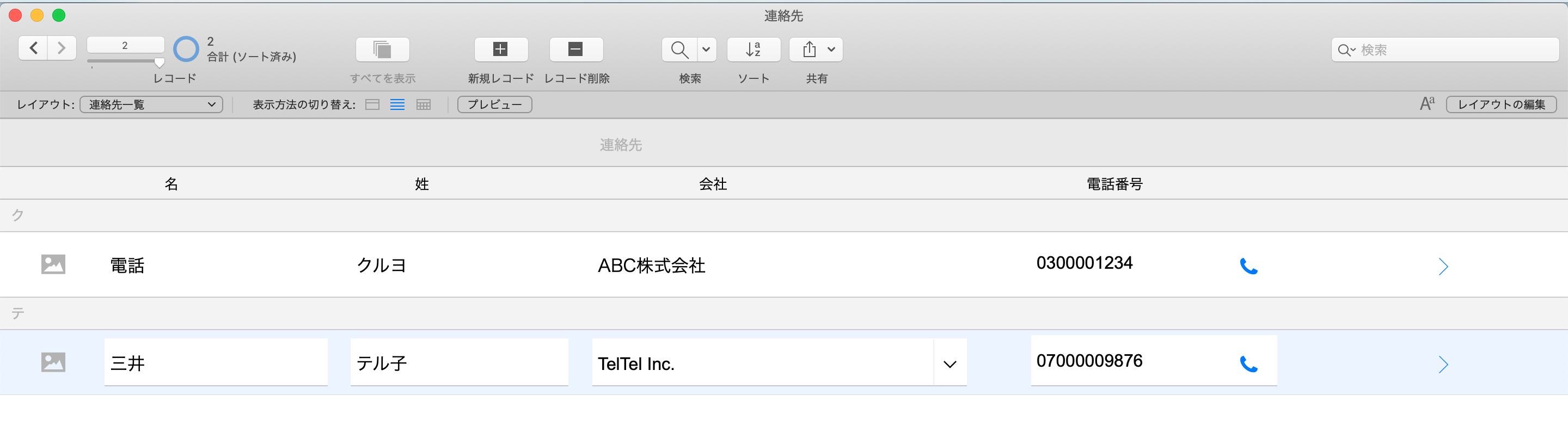Click the Share icon
The height and width of the screenshot is (432, 1568).
click(809, 50)
